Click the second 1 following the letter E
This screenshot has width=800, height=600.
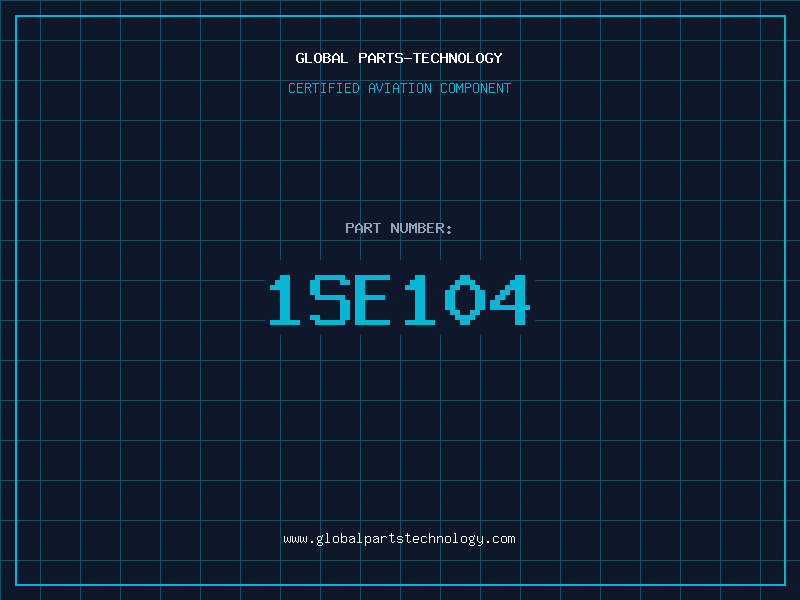[x=418, y=300]
